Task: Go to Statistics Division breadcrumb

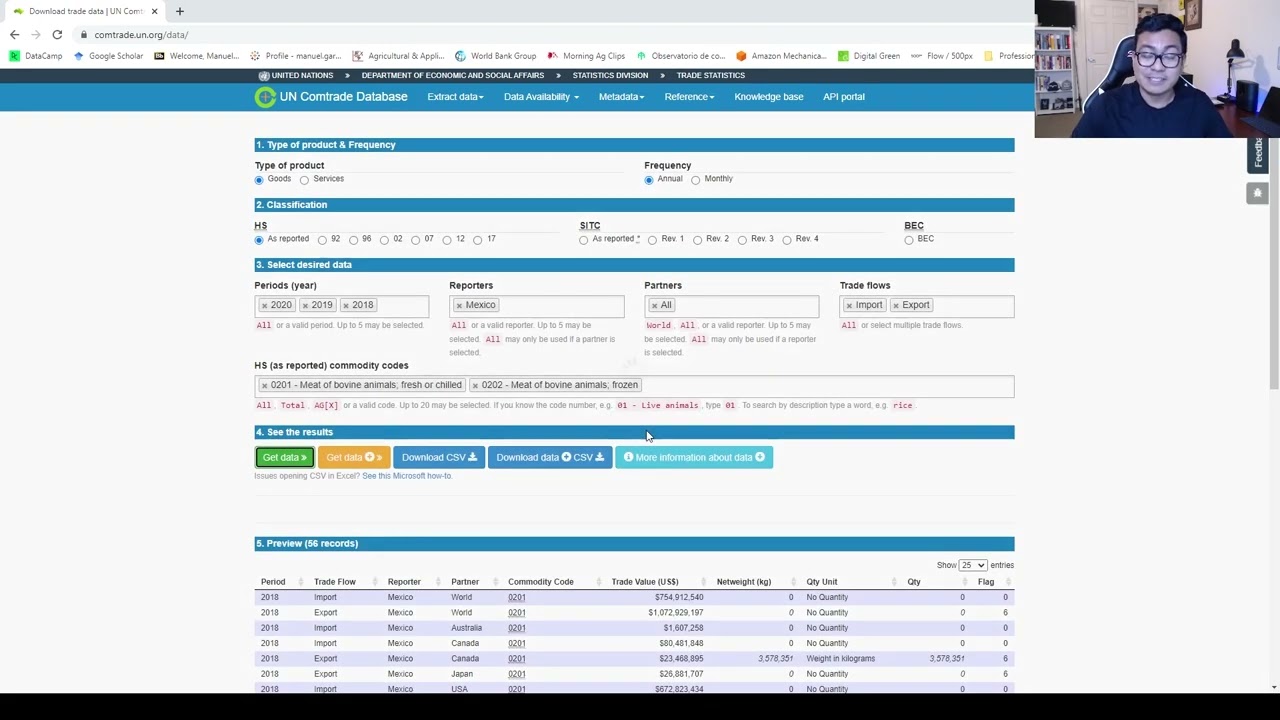Action: coord(610,75)
